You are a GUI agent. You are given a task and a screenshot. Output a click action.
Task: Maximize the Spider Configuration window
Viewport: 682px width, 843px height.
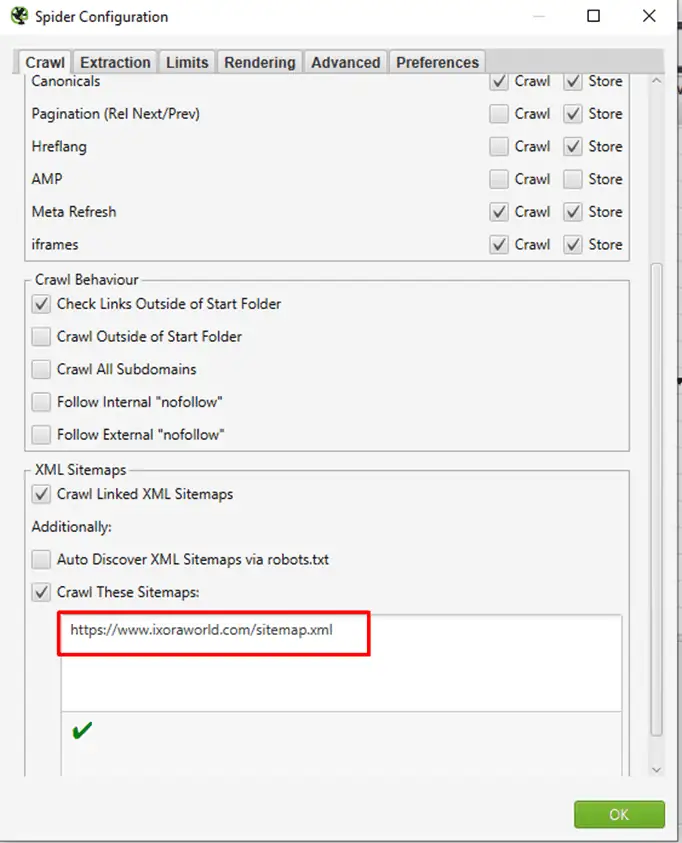(x=593, y=16)
